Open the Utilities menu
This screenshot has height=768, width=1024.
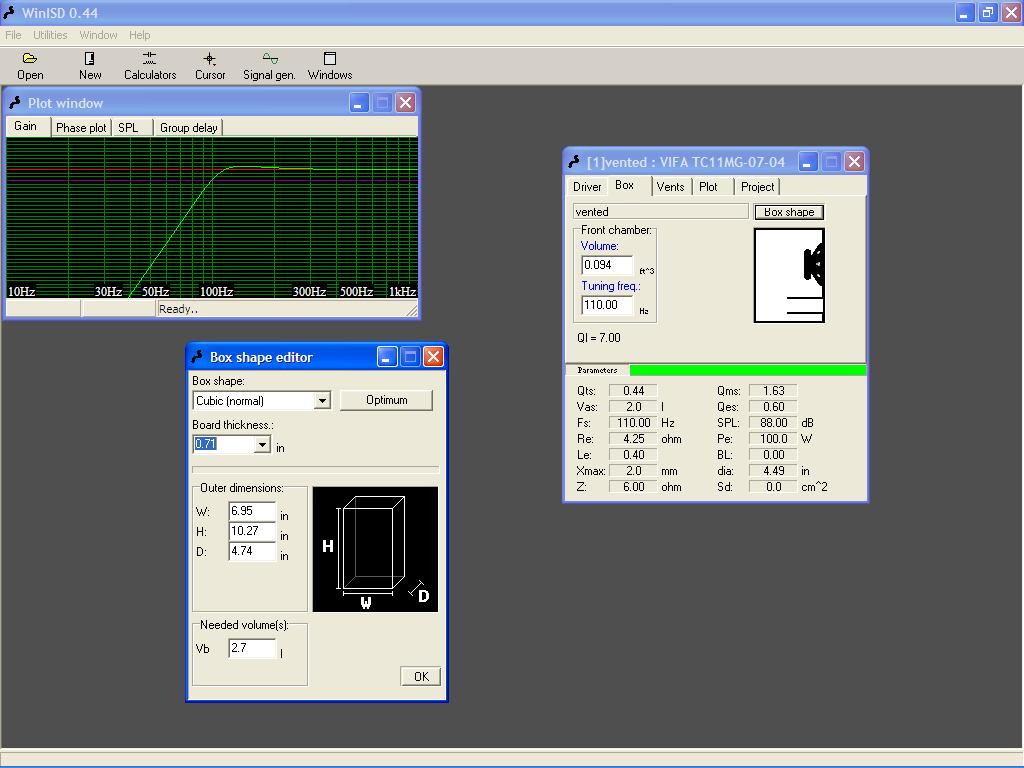(x=50, y=35)
